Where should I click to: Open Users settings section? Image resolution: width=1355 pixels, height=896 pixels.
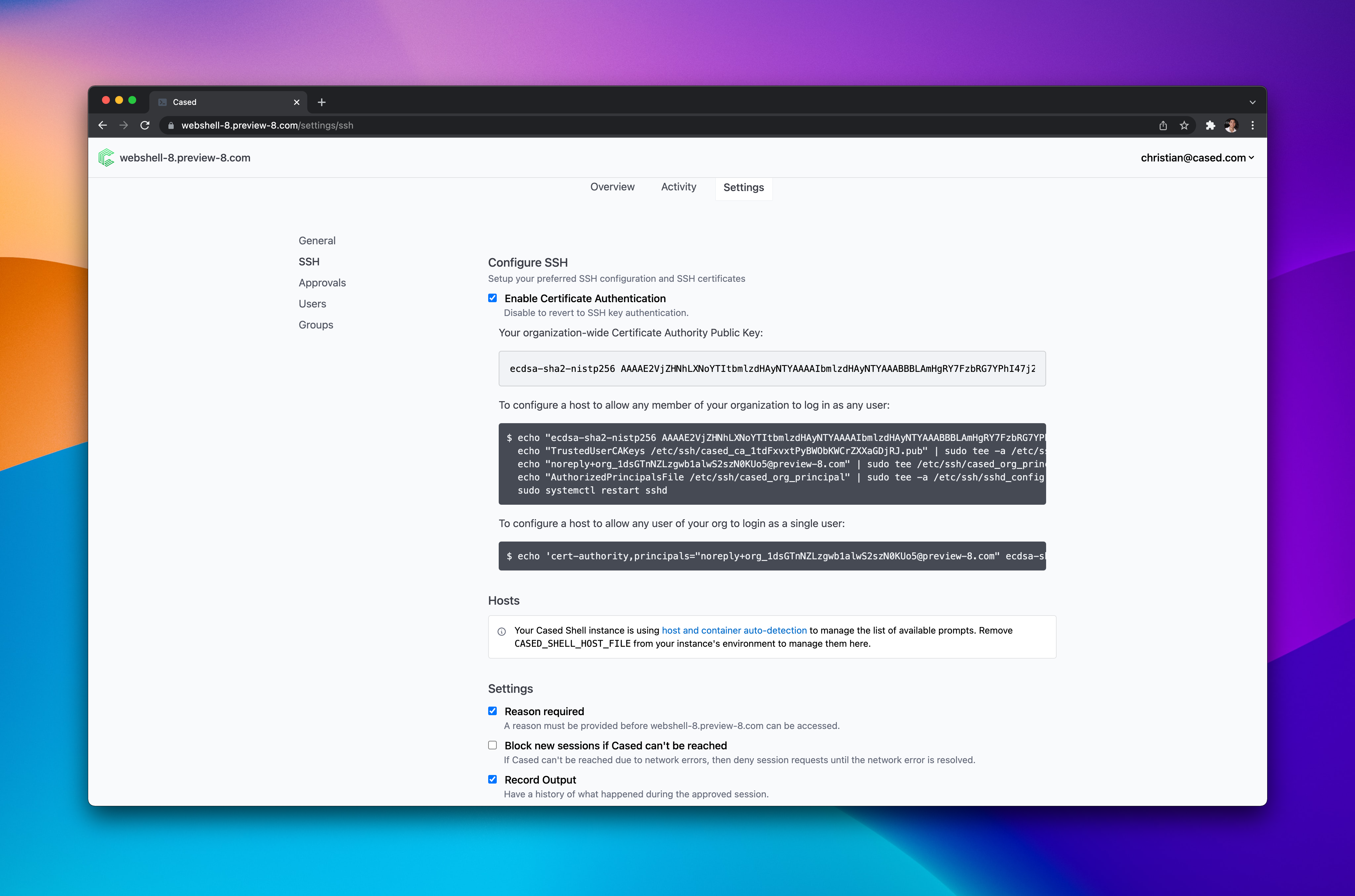coord(312,304)
